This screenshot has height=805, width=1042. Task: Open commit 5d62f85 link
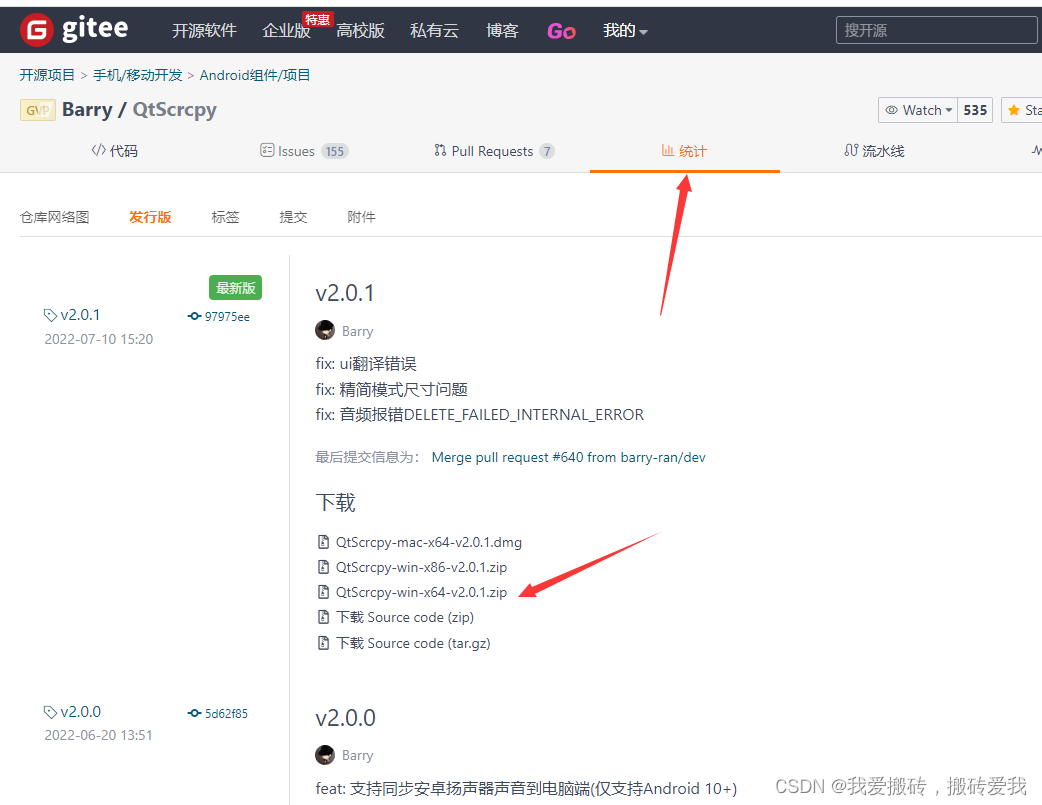[226, 714]
